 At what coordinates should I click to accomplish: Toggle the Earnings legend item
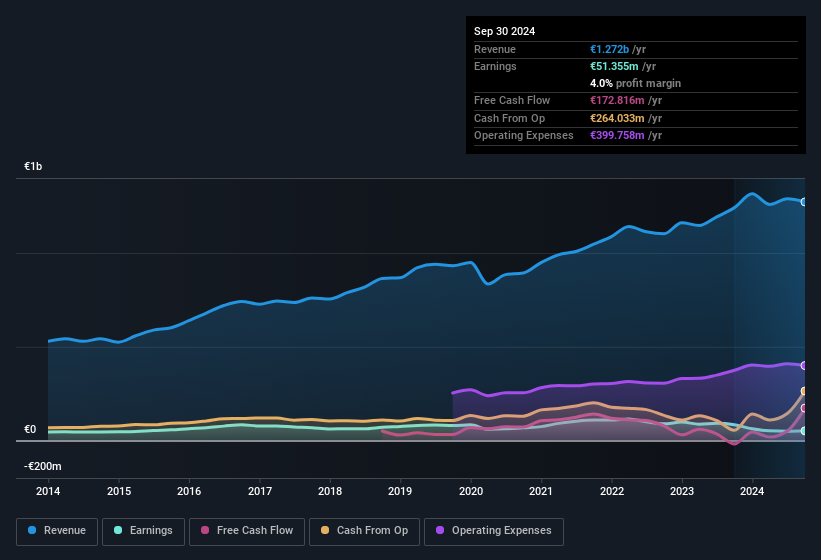(141, 530)
